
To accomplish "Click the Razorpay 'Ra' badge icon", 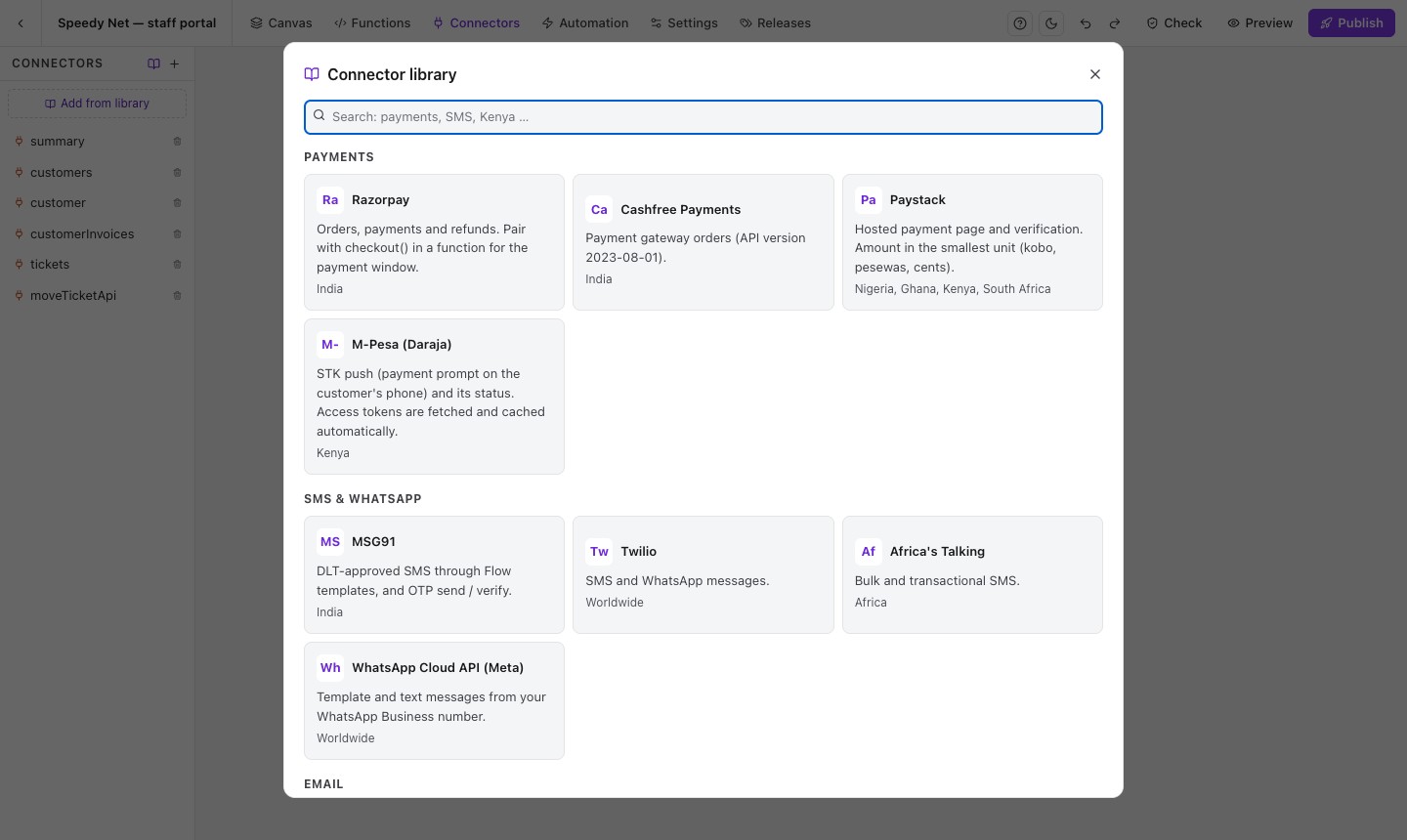I will coord(330,200).
